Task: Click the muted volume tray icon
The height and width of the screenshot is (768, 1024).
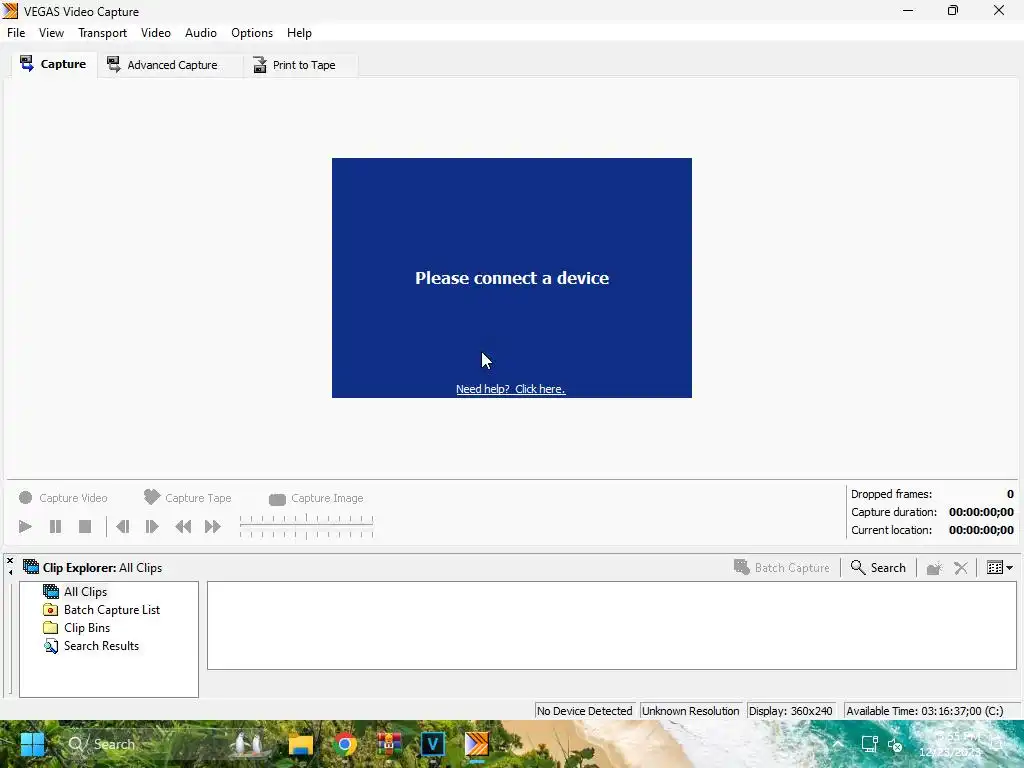Action: pos(895,744)
